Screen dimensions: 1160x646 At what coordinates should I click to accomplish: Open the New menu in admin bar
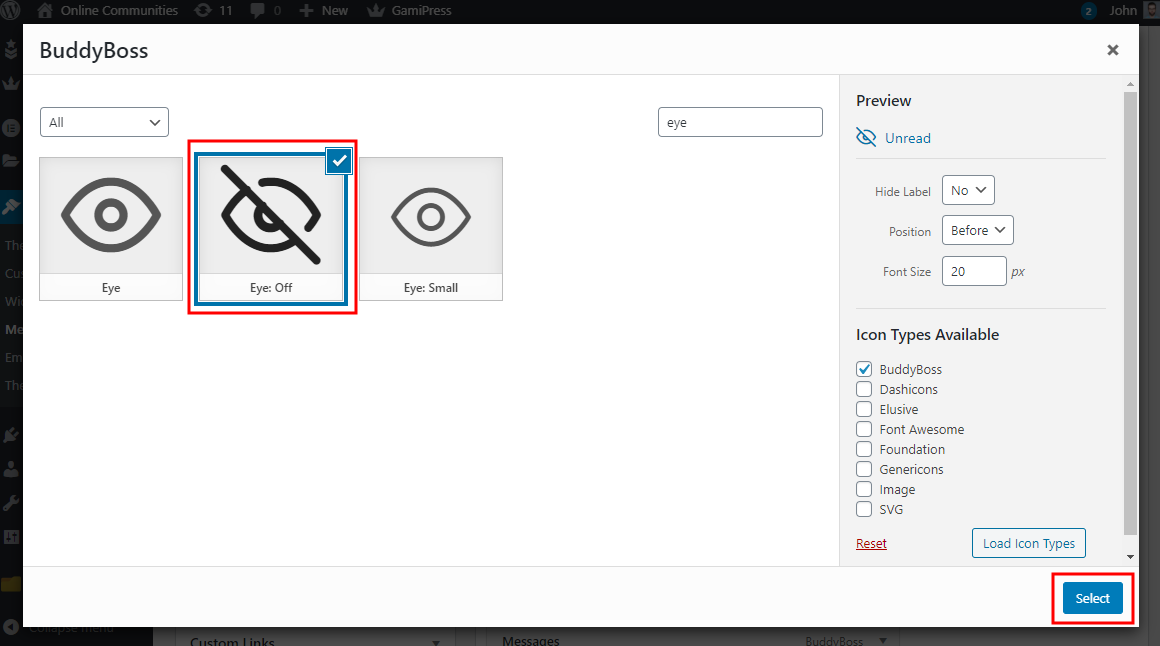click(324, 11)
